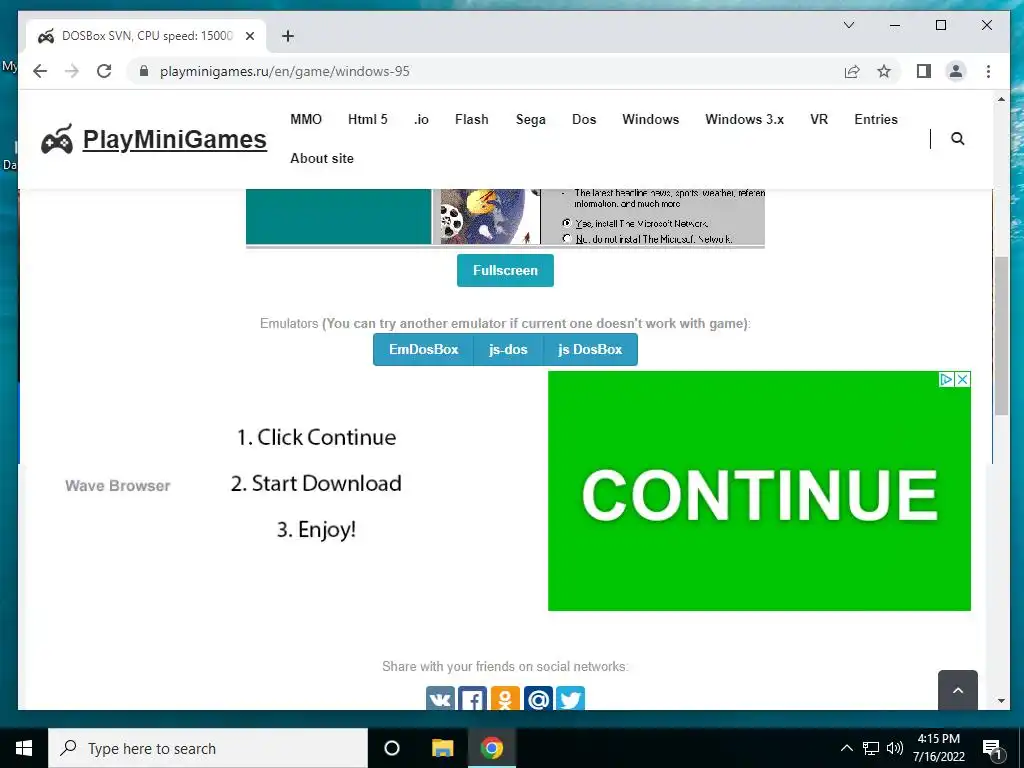
Task: Switch to the EmDosBox emulator
Action: point(423,349)
